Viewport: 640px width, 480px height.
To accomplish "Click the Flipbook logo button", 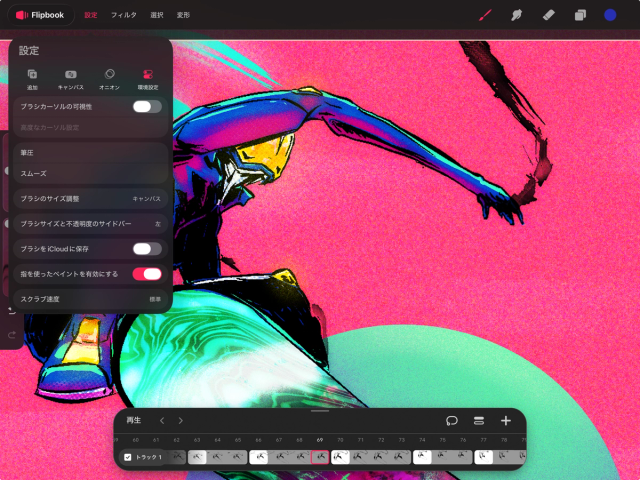I will point(41,15).
